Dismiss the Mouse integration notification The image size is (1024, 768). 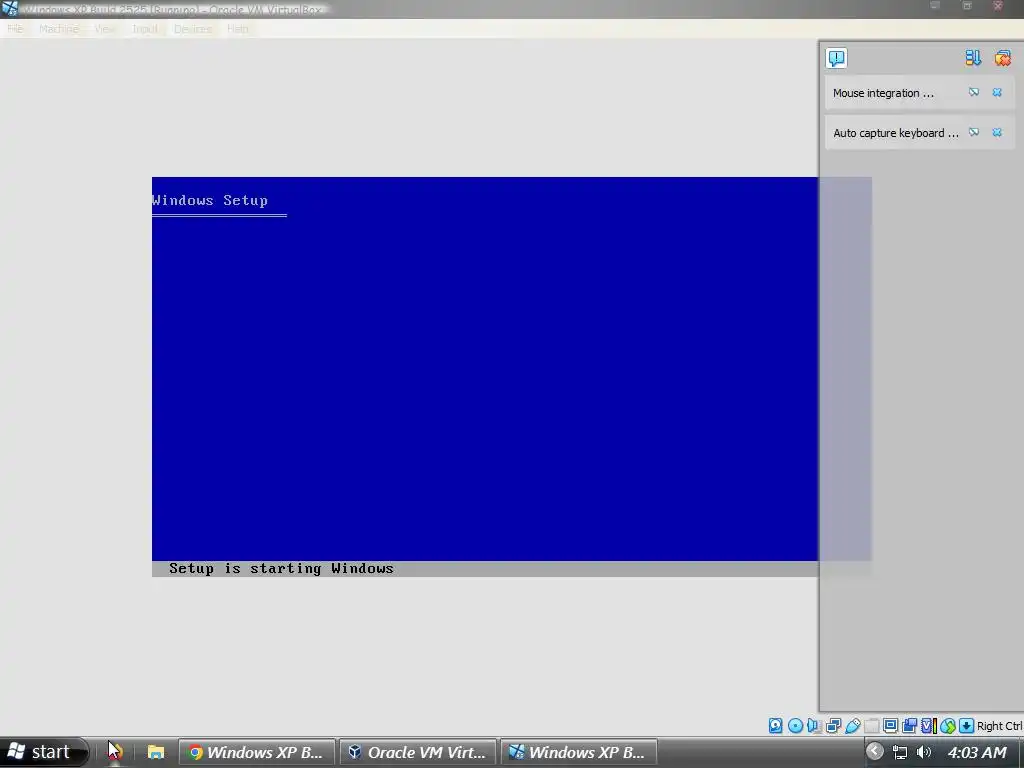(x=997, y=93)
